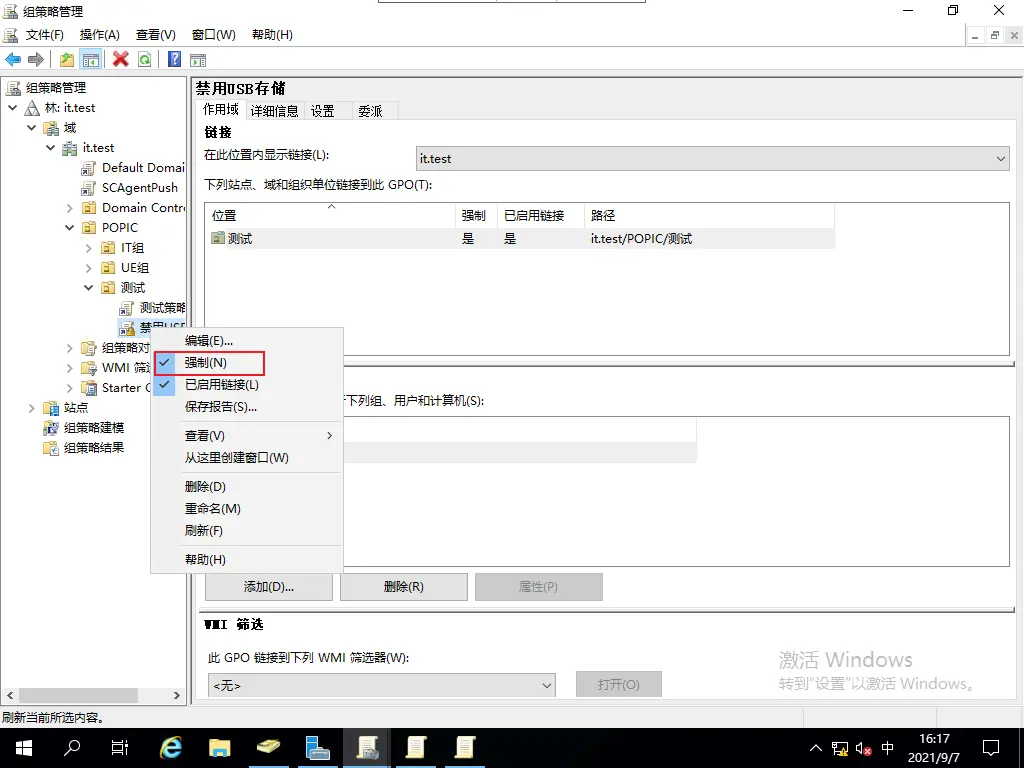Toggle Show/Hide Console Tree toolbar icon
1024x768 pixels.
[91, 59]
